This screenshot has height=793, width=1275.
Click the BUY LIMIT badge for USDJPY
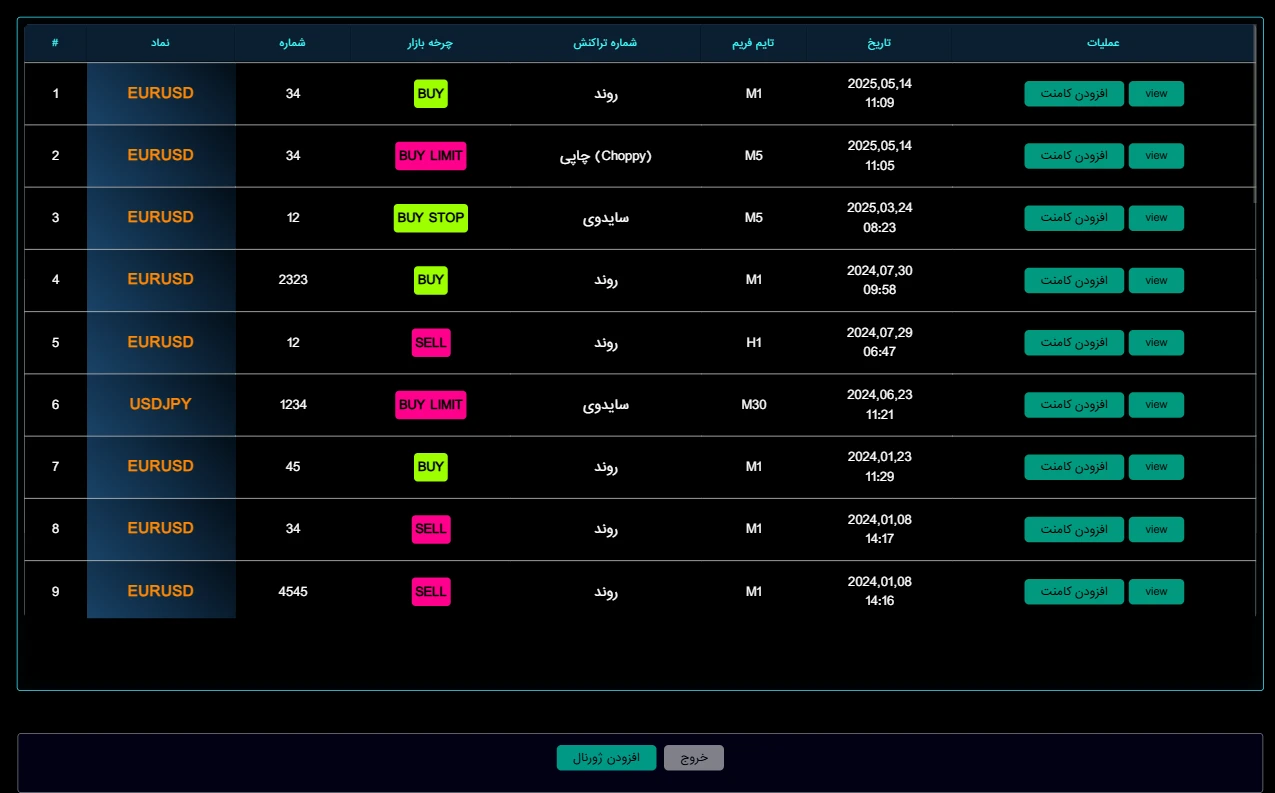pos(430,405)
